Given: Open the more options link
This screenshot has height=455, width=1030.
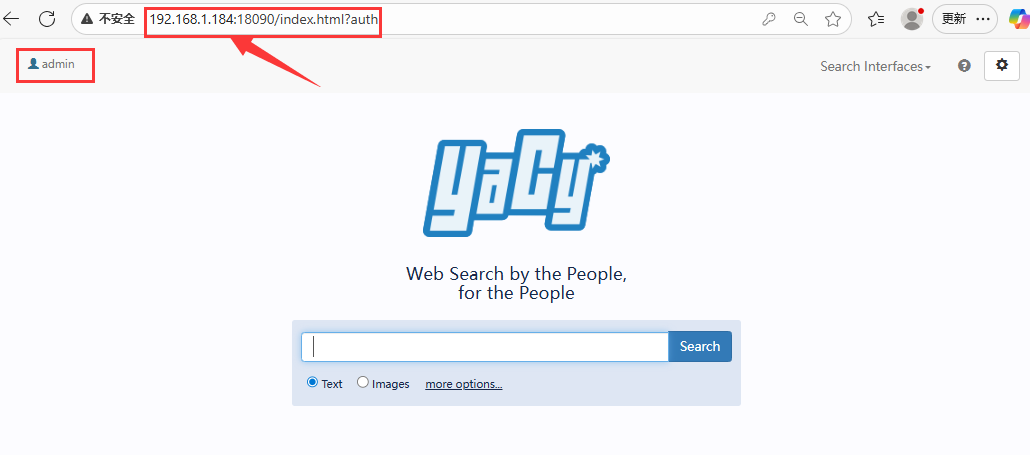Looking at the screenshot, I should [464, 384].
